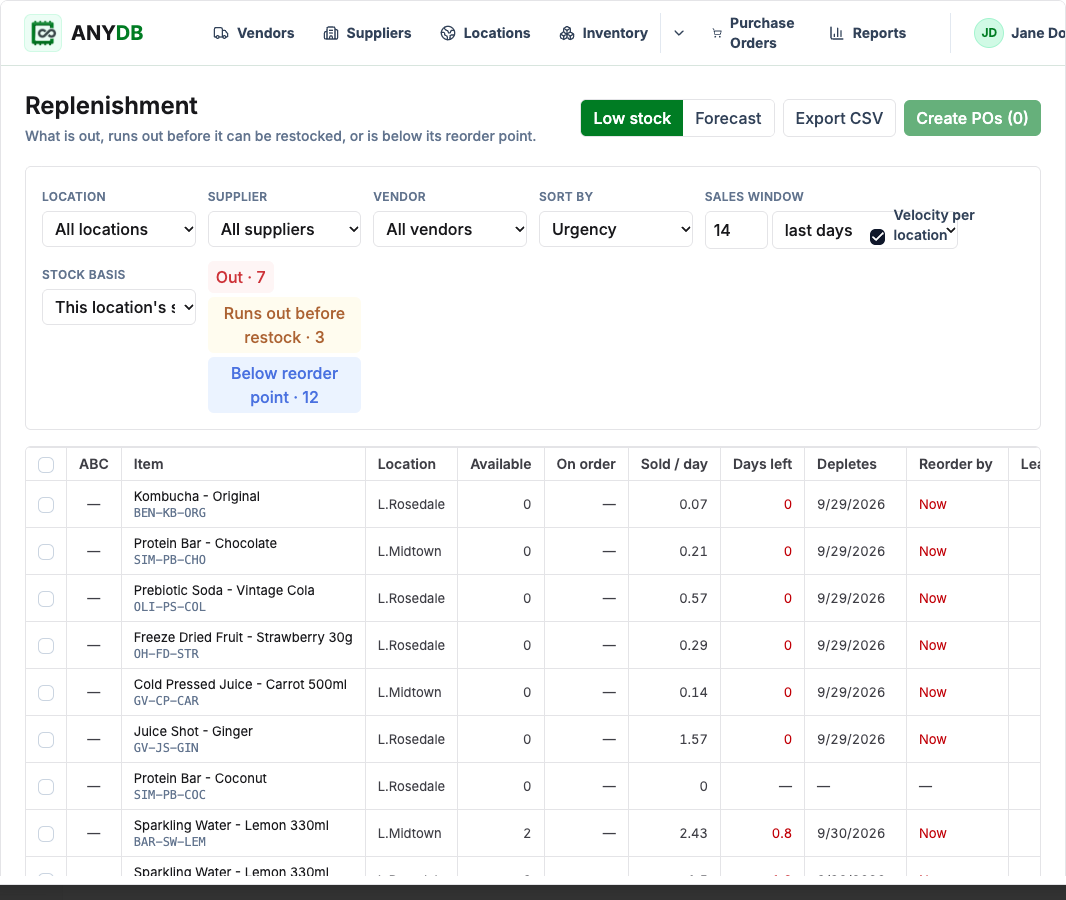Check the Protein Bar - Chocolate row
The width and height of the screenshot is (1066, 900).
pos(46,551)
